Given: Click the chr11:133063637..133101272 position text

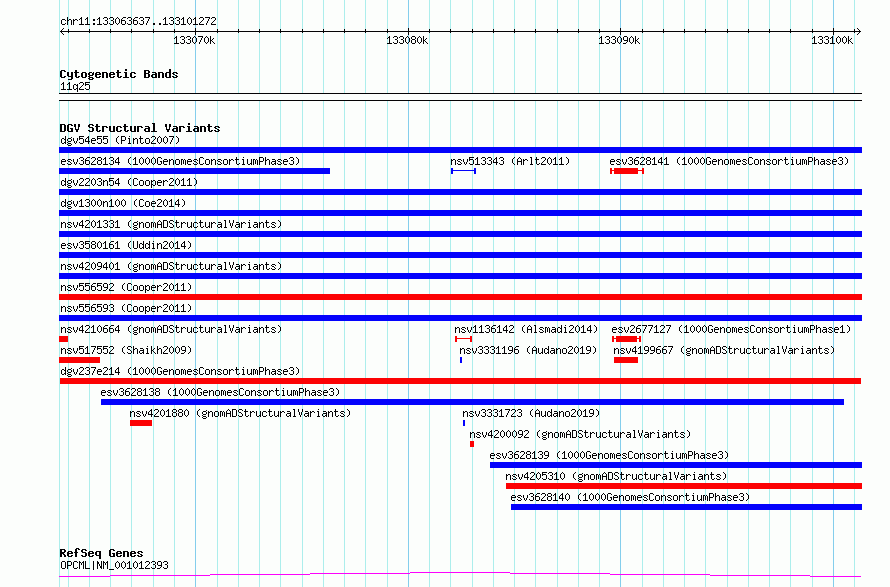Looking at the screenshot, I should coord(138,22).
